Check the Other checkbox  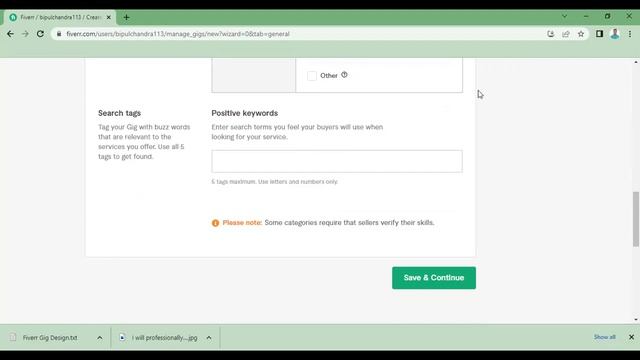click(312, 76)
